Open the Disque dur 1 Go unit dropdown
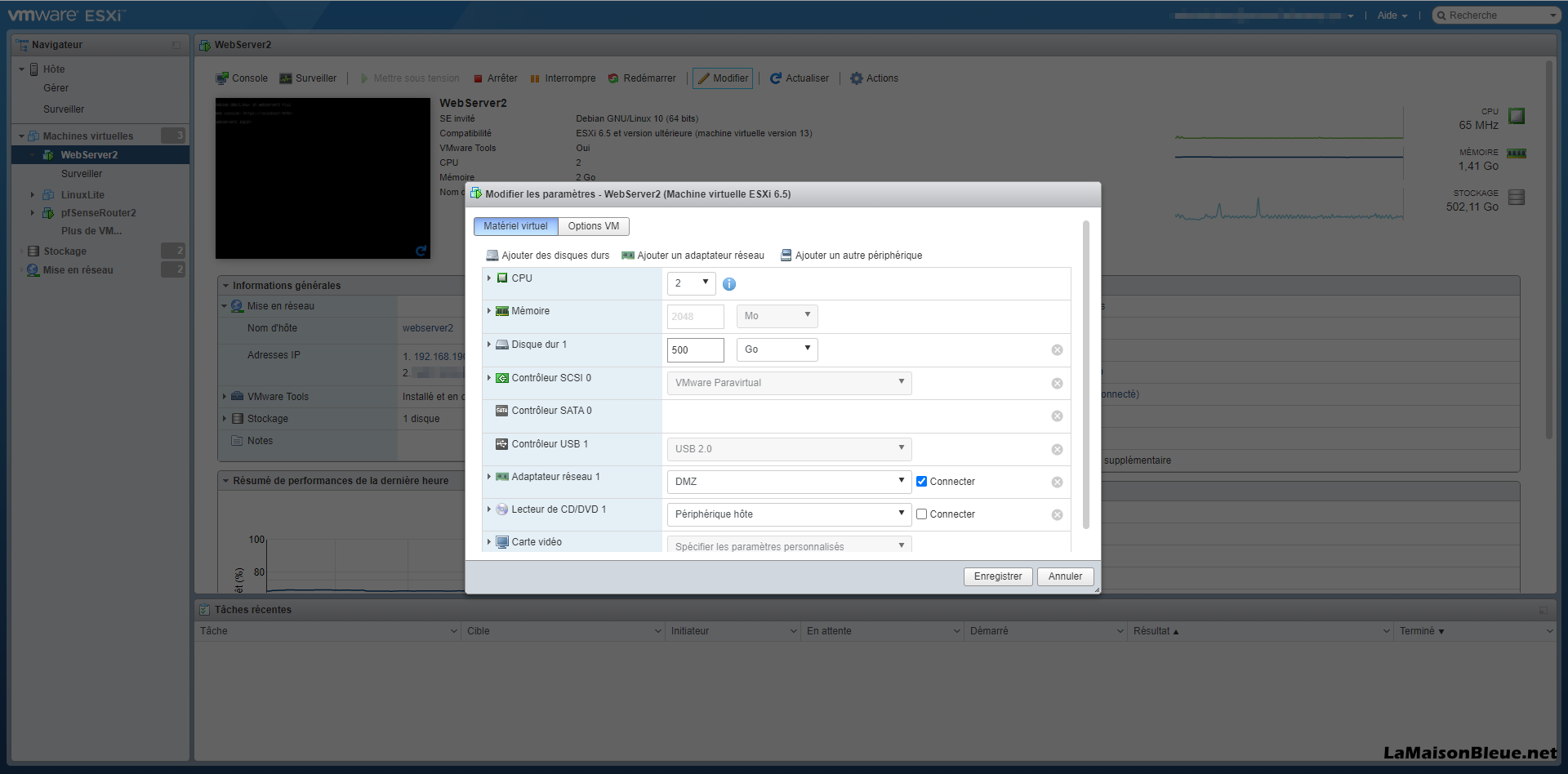The height and width of the screenshot is (774, 1568). pyautogui.click(x=777, y=349)
